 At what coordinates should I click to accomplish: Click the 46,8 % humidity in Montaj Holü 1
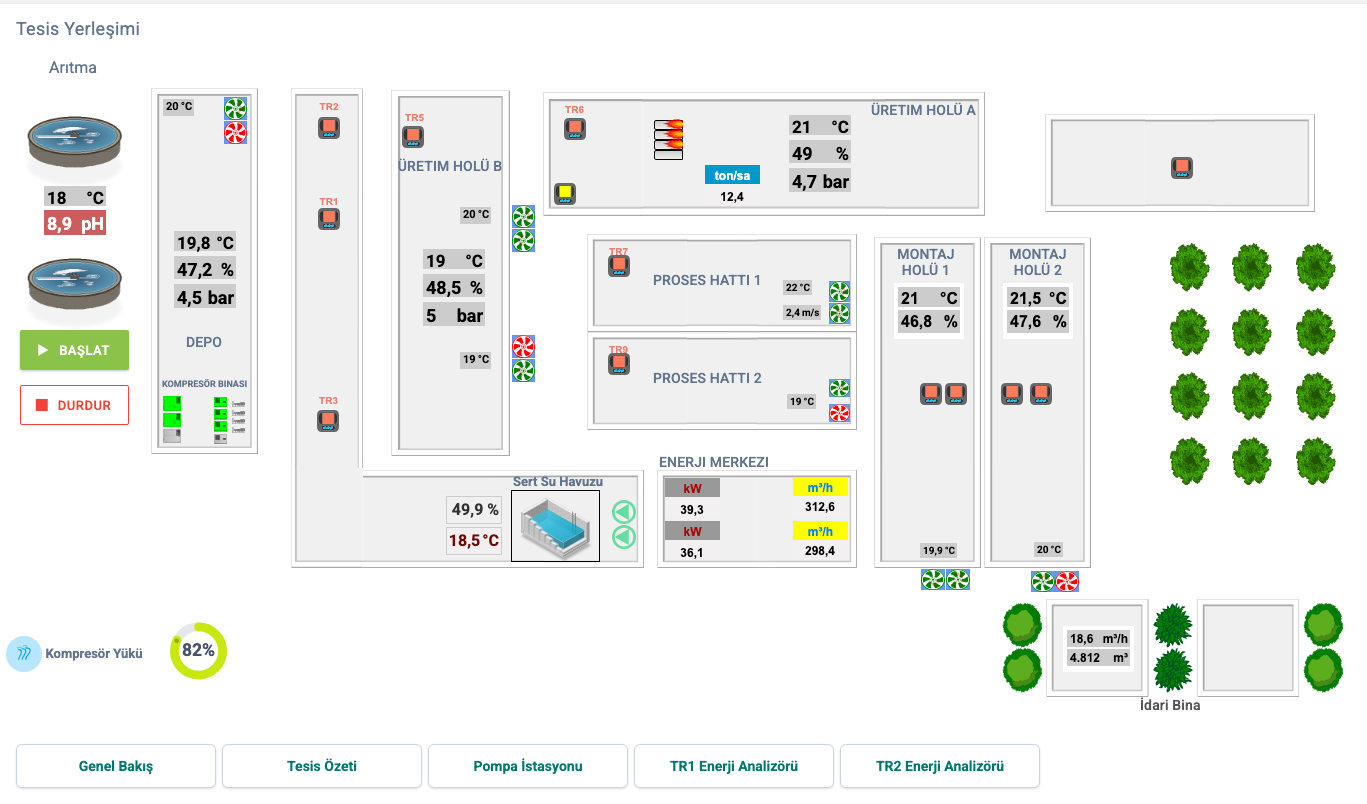point(929,322)
